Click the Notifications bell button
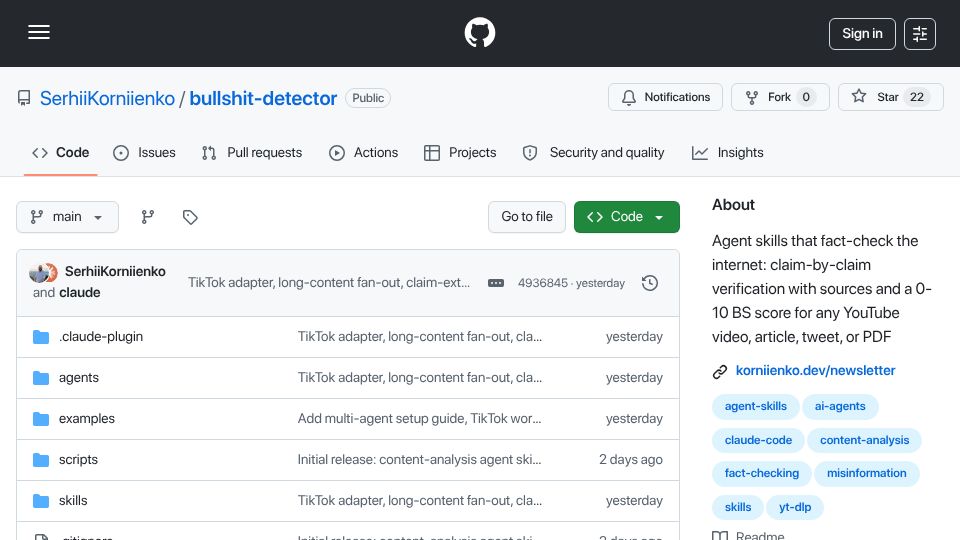Screen dimensions: 960x540 pyautogui.click(x=666, y=97)
